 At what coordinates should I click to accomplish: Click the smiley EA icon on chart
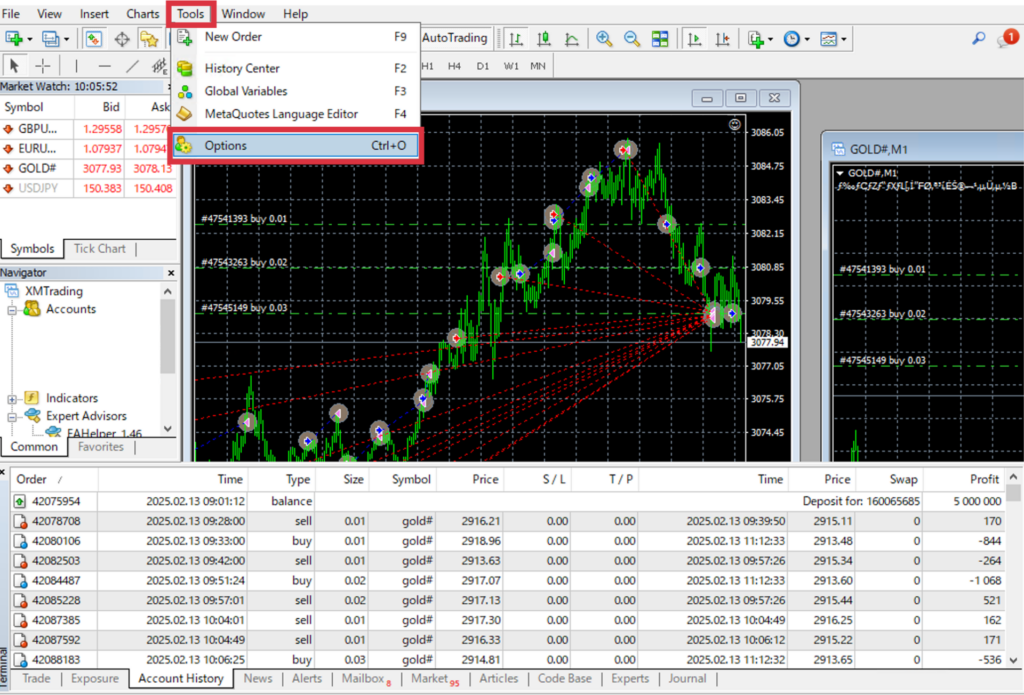735,124
